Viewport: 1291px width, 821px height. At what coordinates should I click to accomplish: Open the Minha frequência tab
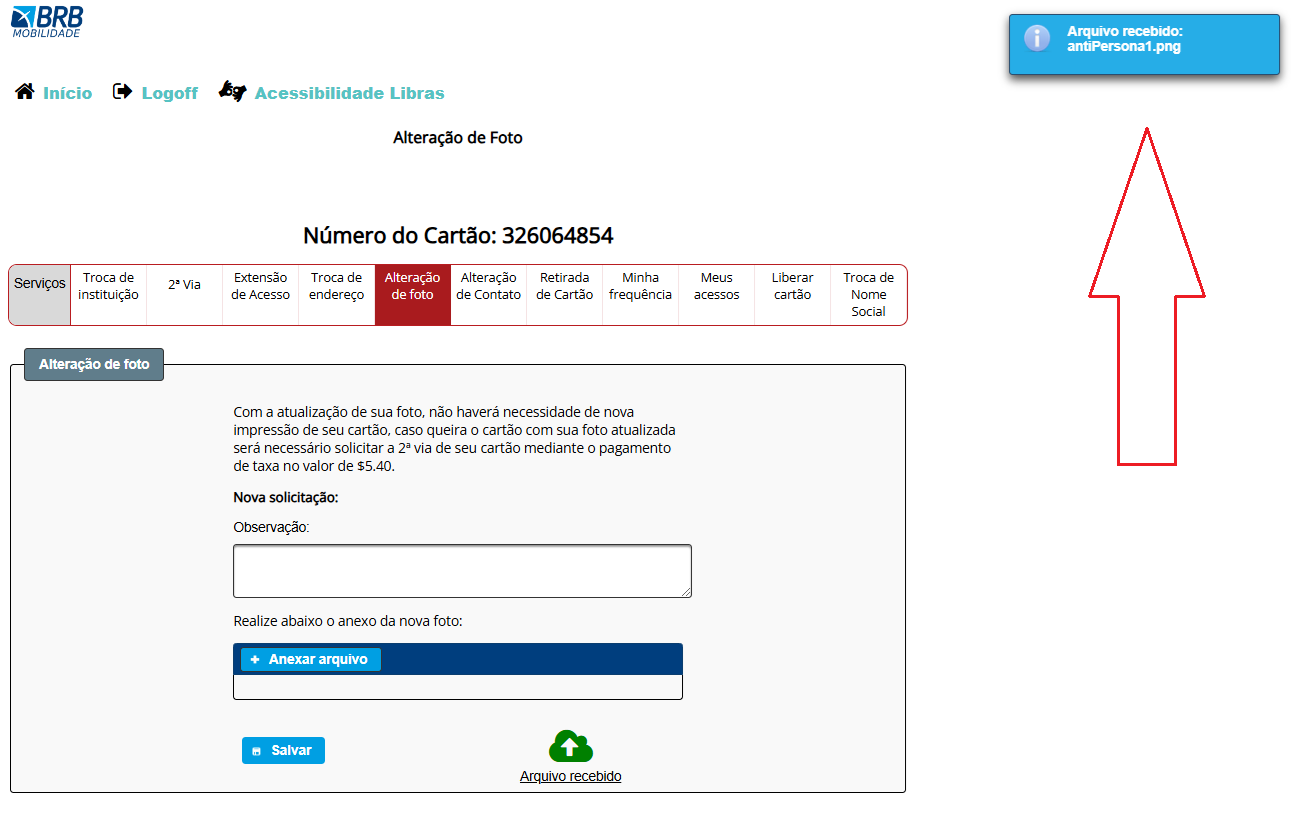tap(641, 295)
